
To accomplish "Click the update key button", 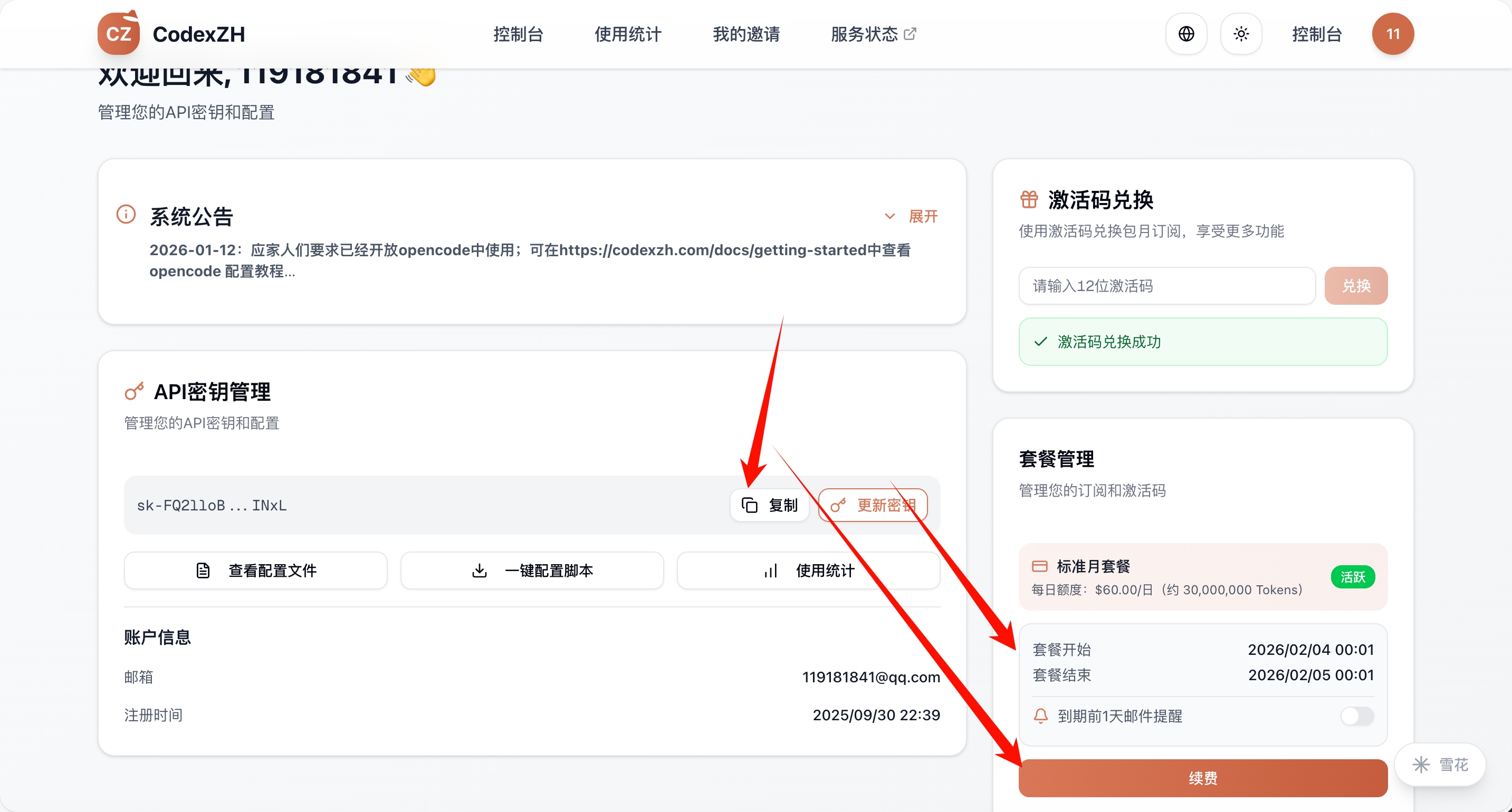I will 873,505.
